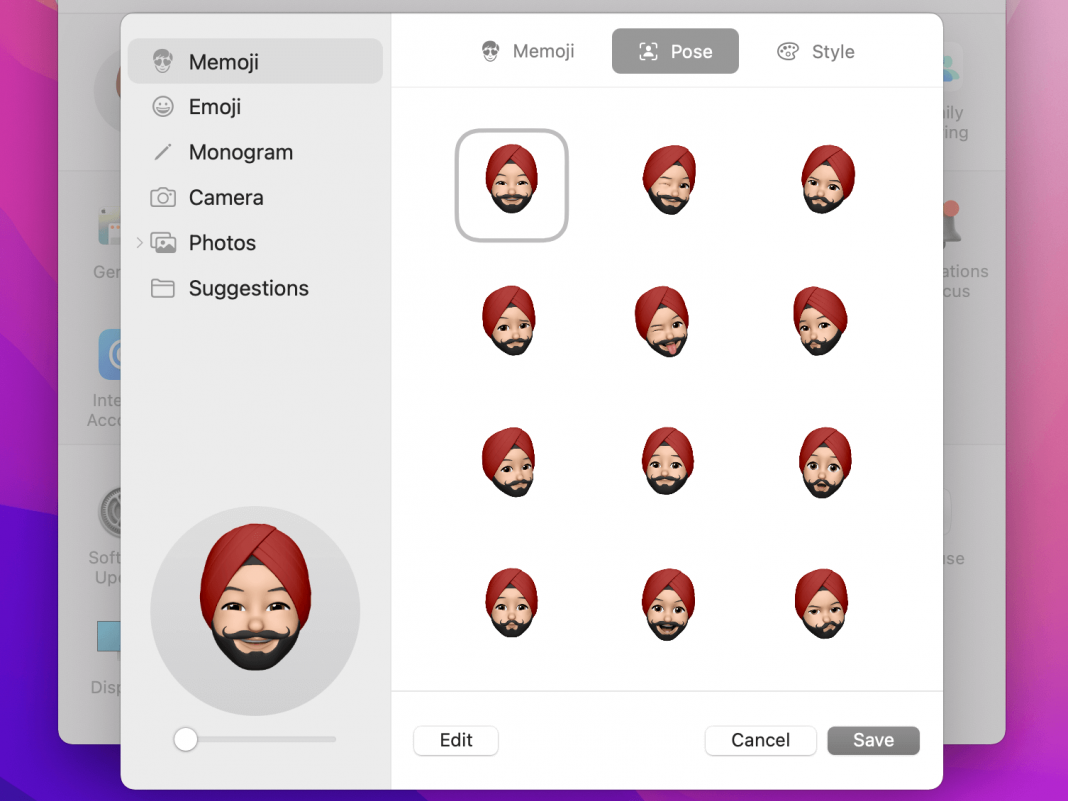
Task: Choose the Monogram pencil icon
Action: [x=163, y=152]
